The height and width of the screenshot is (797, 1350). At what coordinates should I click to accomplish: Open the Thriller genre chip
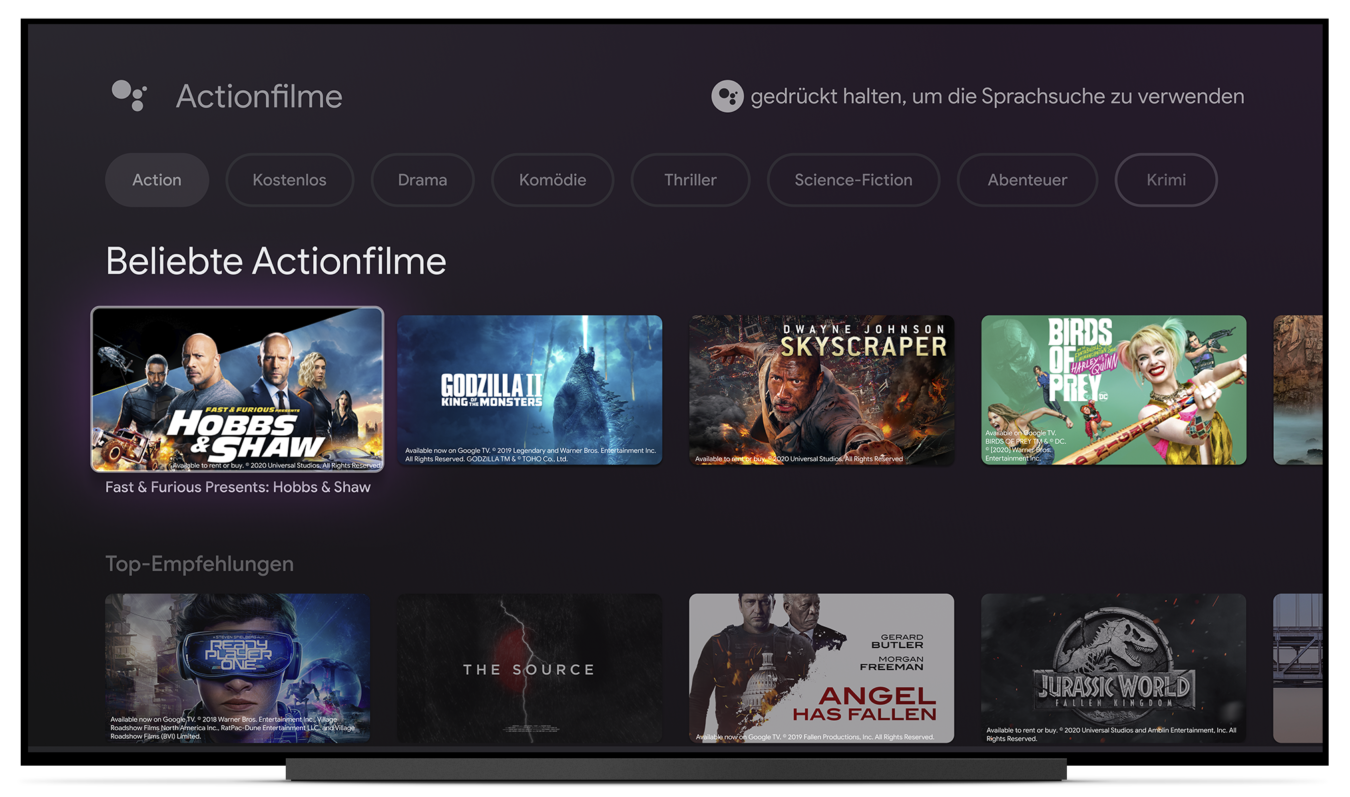690,180
